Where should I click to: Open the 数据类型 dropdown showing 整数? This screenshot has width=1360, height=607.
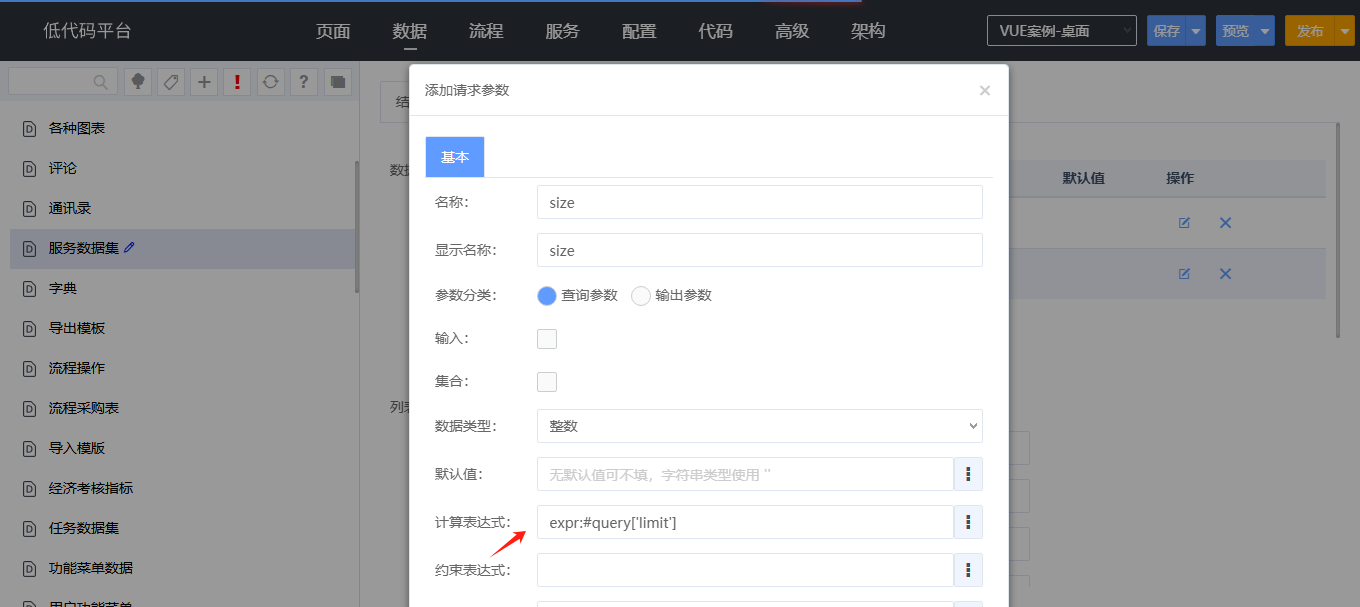point(760,426)
